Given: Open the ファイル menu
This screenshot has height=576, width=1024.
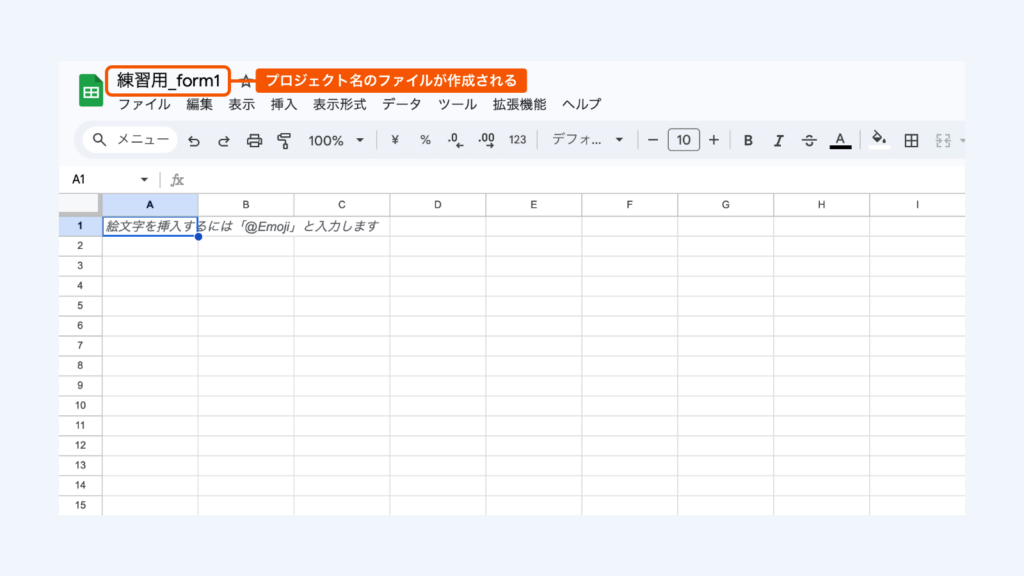Looking at the screenshot, I should [x=144, y=104].
